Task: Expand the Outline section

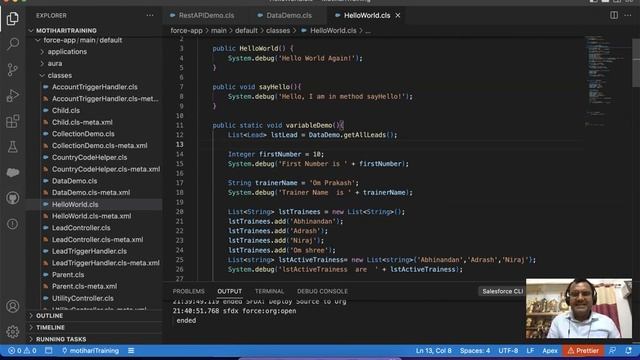Action: tap(49, 316)
